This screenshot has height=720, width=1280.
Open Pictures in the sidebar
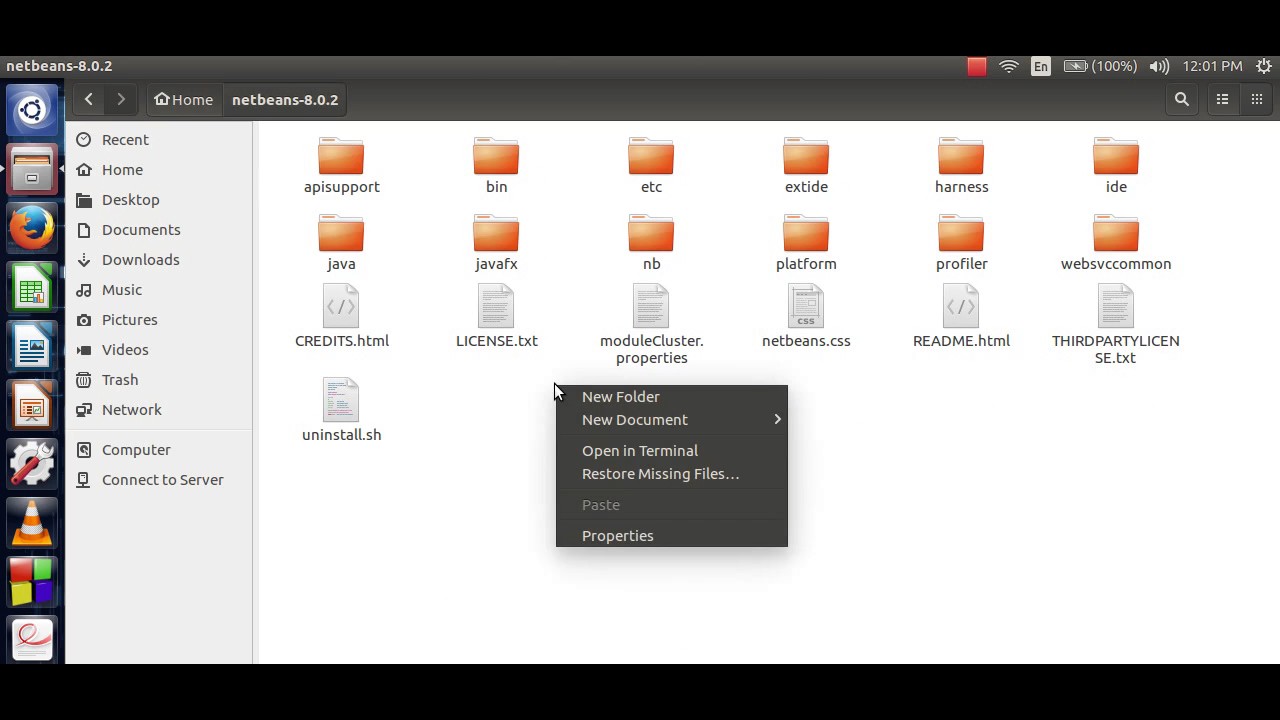click(x=159, y=320)
